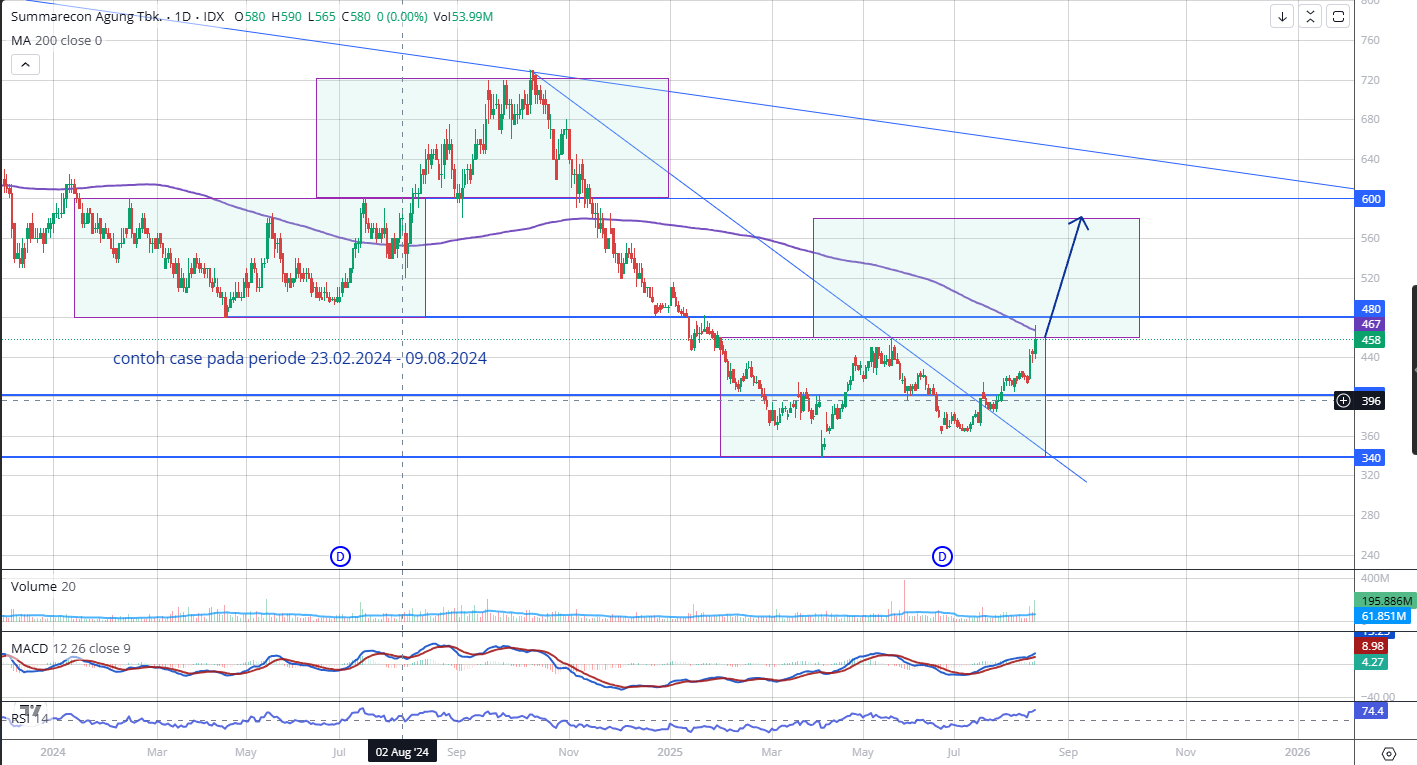Click the 340 price level label
The height and width of the screenshot is (765, 1417).
click(x=1371, y=457)
